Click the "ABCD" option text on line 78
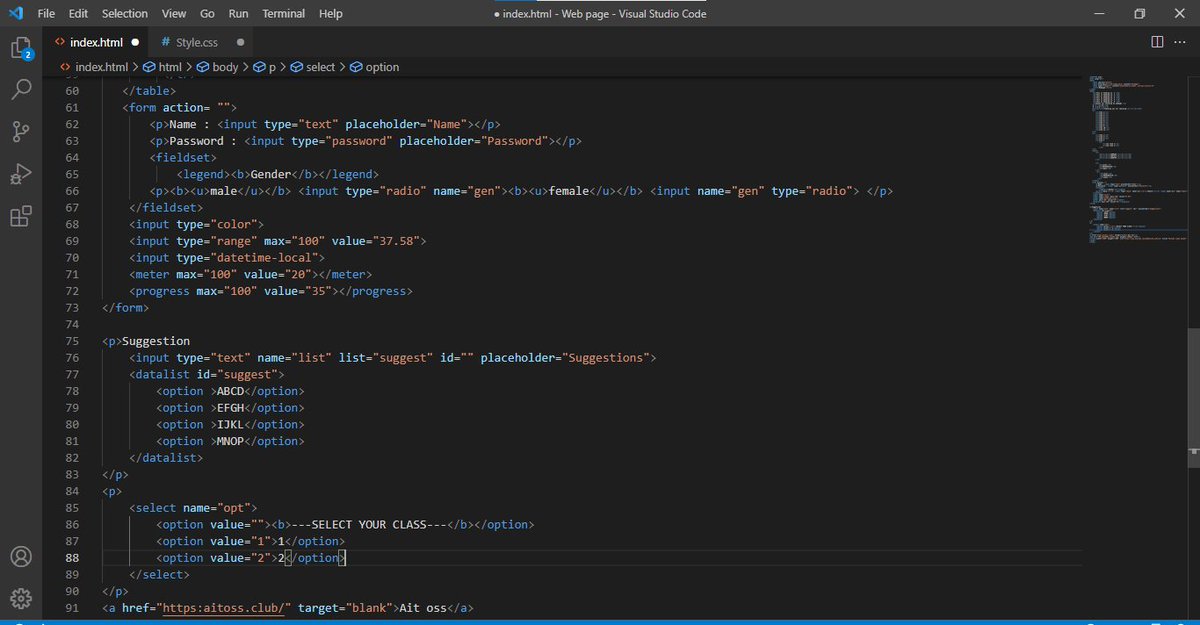 (230, 391)
